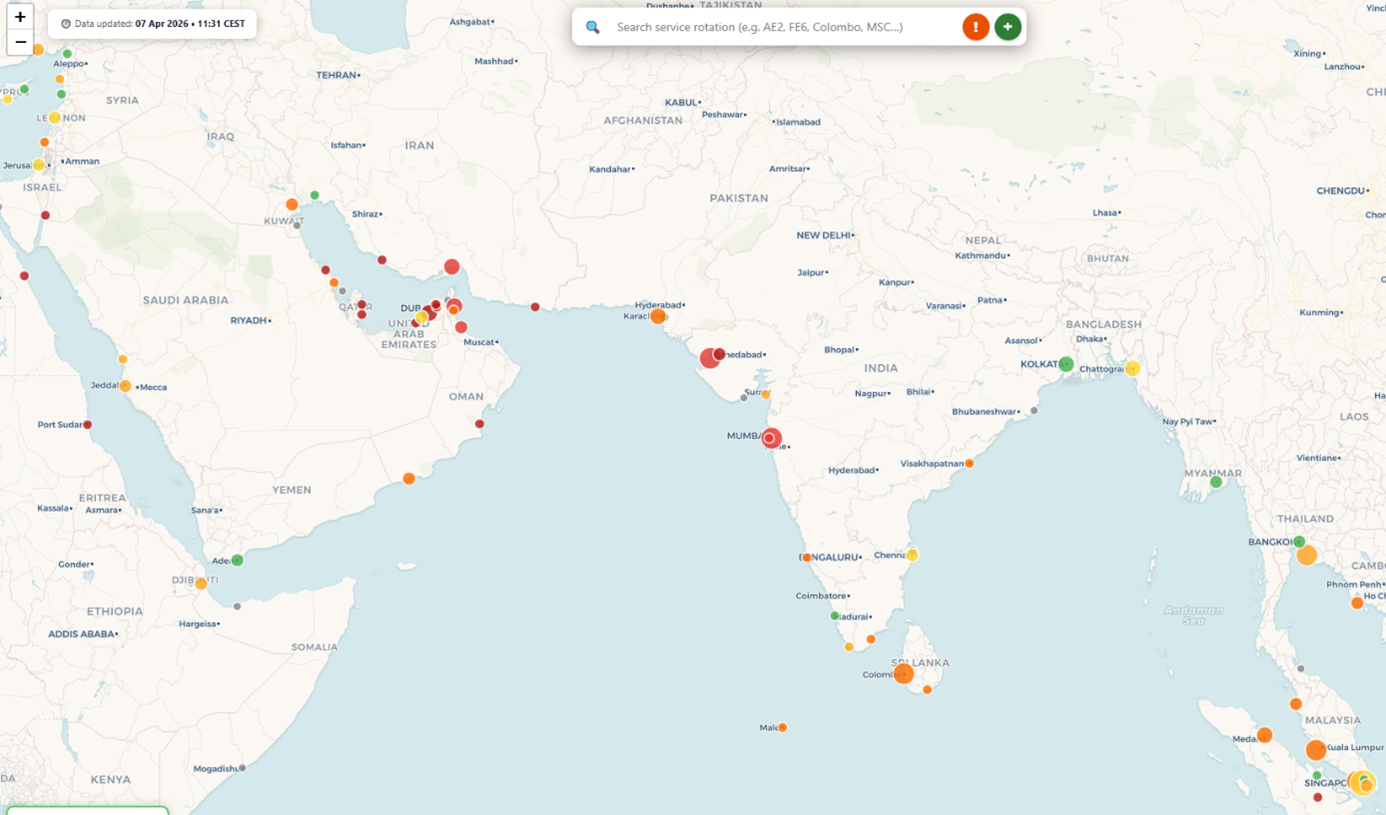Select the grey Mogadishu port marker
Image resolution: width=1386 pixels, height=815 pixels.
click(242, 768)
